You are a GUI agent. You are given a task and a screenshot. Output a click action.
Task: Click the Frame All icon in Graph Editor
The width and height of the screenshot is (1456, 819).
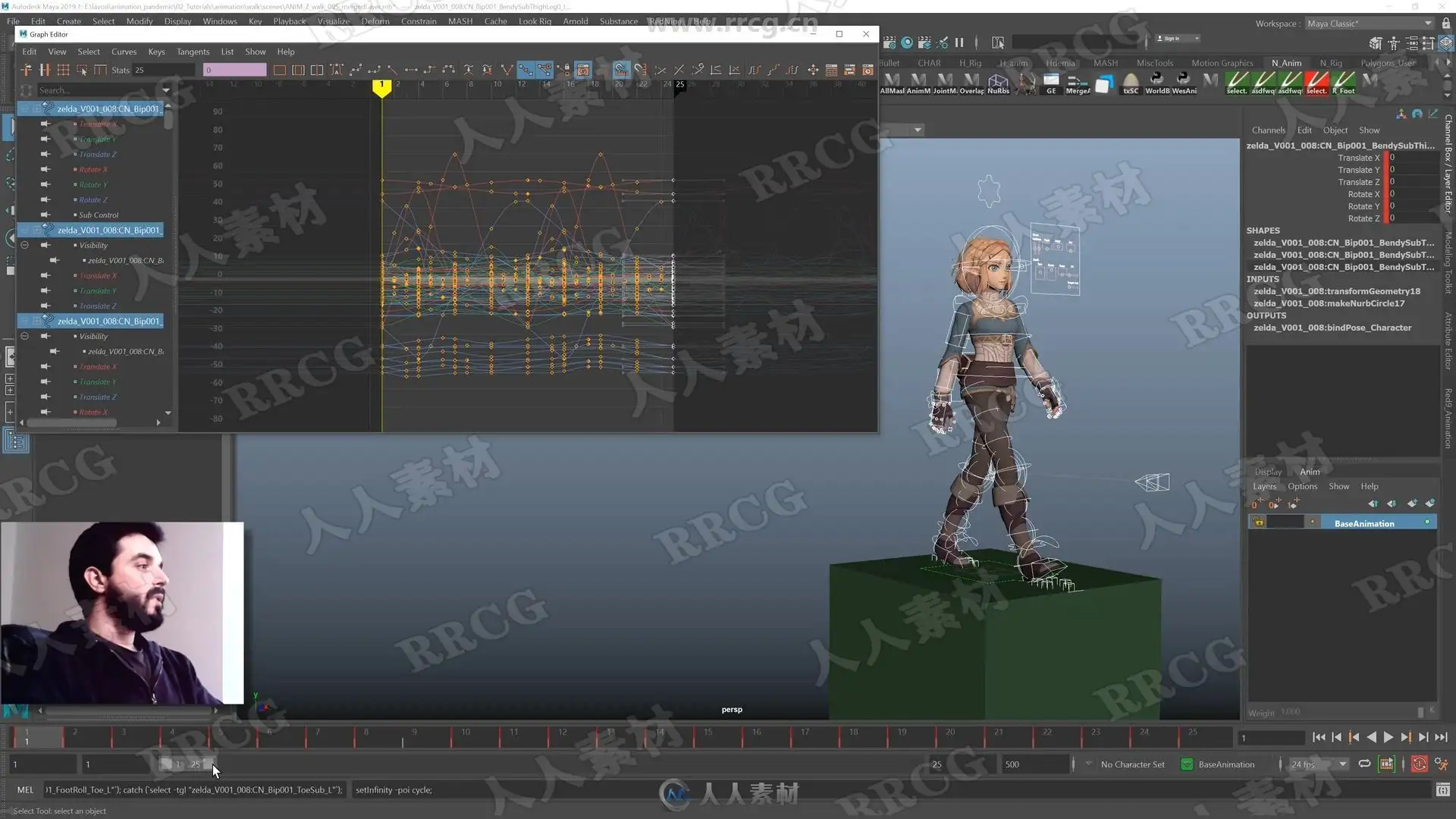pos(280,70)
